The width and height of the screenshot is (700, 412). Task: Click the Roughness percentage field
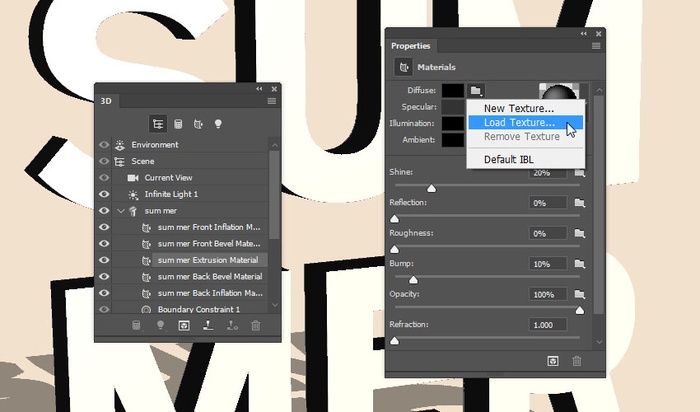tap(548, 233)
